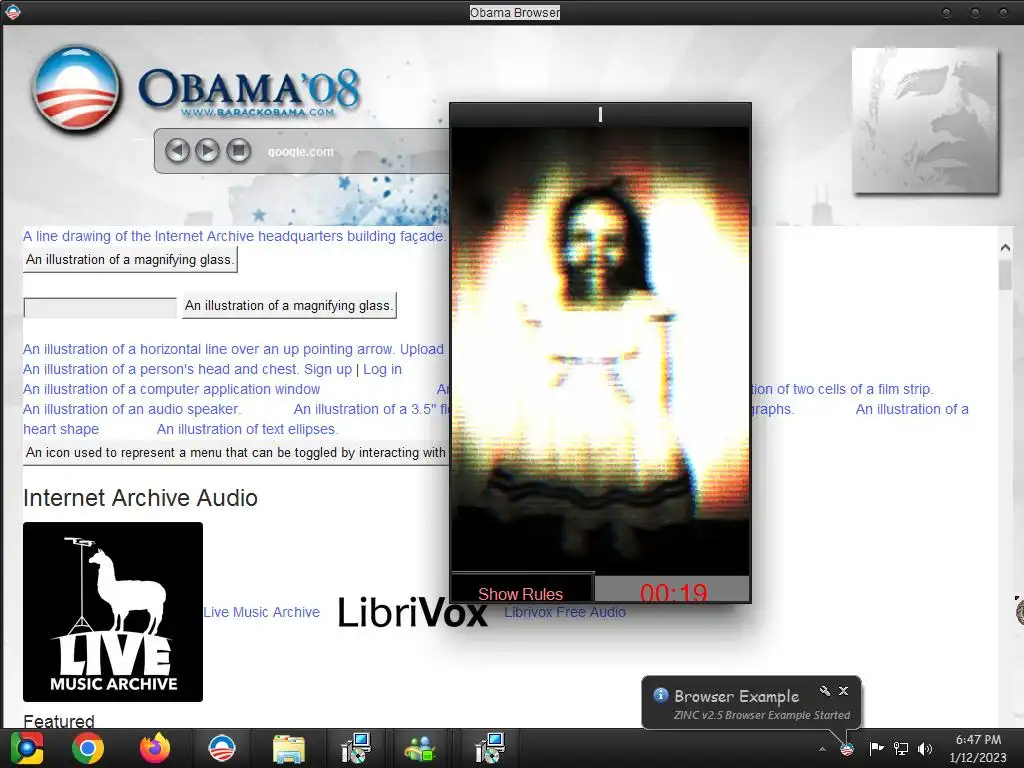Screen dimensions: 1024x768
Task: Click the last installer icon on taskbar
Action: pyautogui.click(x=489, y=748)
